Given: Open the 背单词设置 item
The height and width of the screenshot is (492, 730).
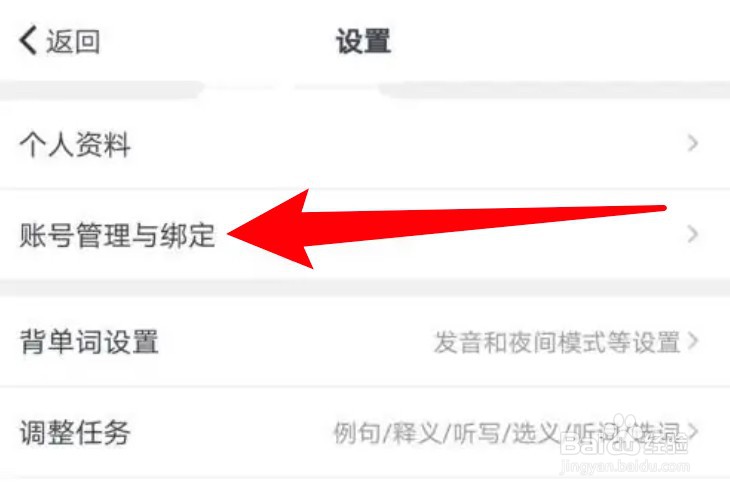Looking at the screenshot, I should [365, 342].
